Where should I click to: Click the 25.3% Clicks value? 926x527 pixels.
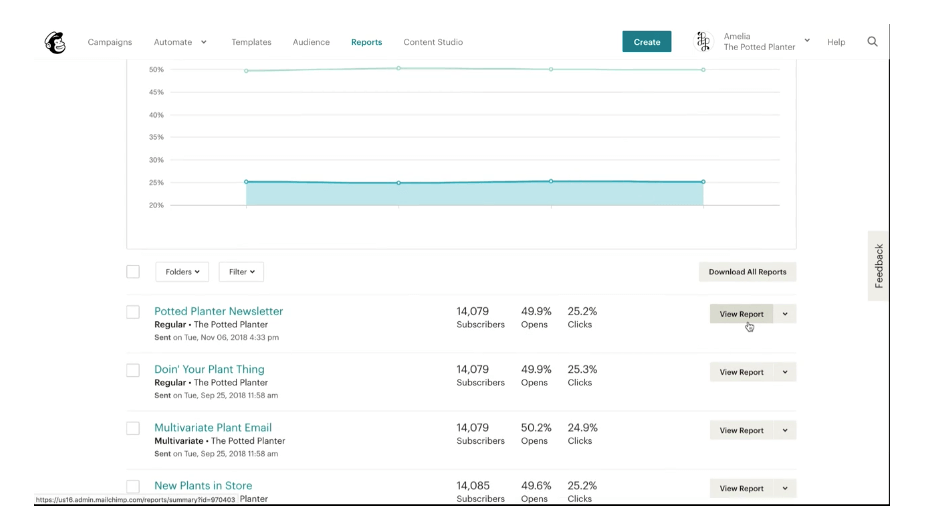(x=582, y=369)
